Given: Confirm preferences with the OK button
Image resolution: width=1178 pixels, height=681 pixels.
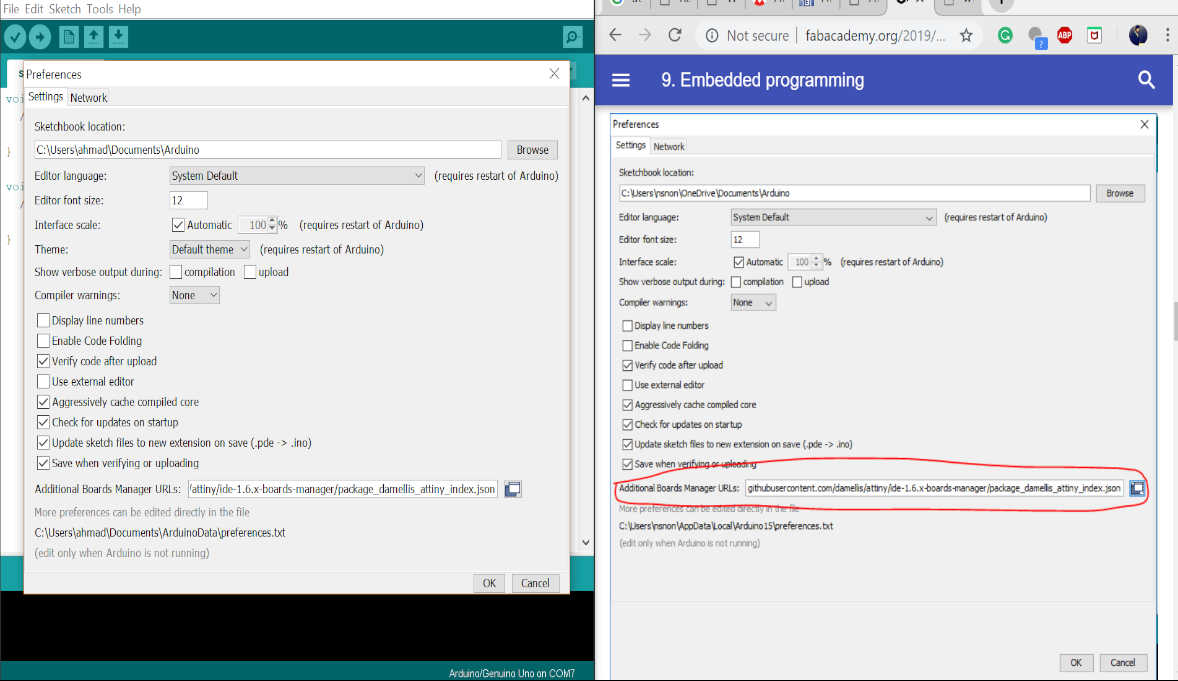Looking at the screenshot, I should click(x=489, y=583).
